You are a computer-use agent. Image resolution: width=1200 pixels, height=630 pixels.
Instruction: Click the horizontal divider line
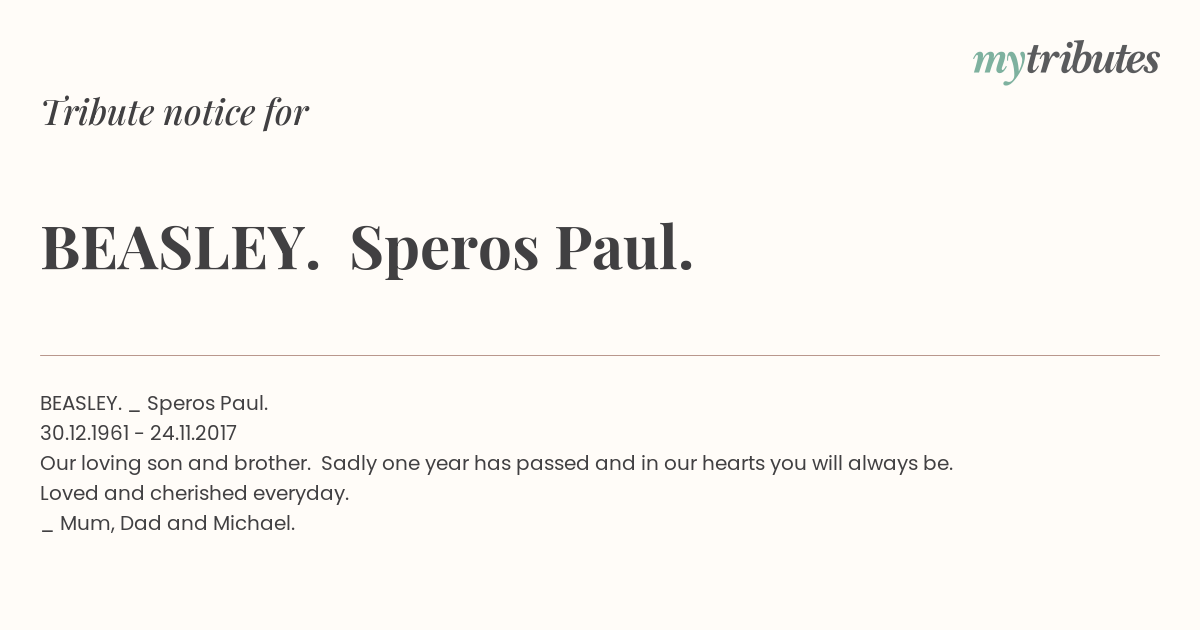coord(600,355)
